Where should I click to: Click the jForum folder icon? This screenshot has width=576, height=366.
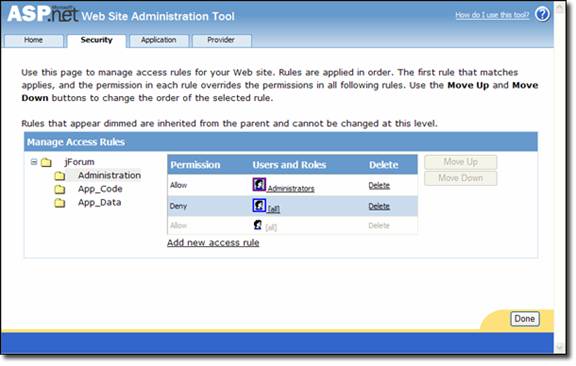[46, 162]
